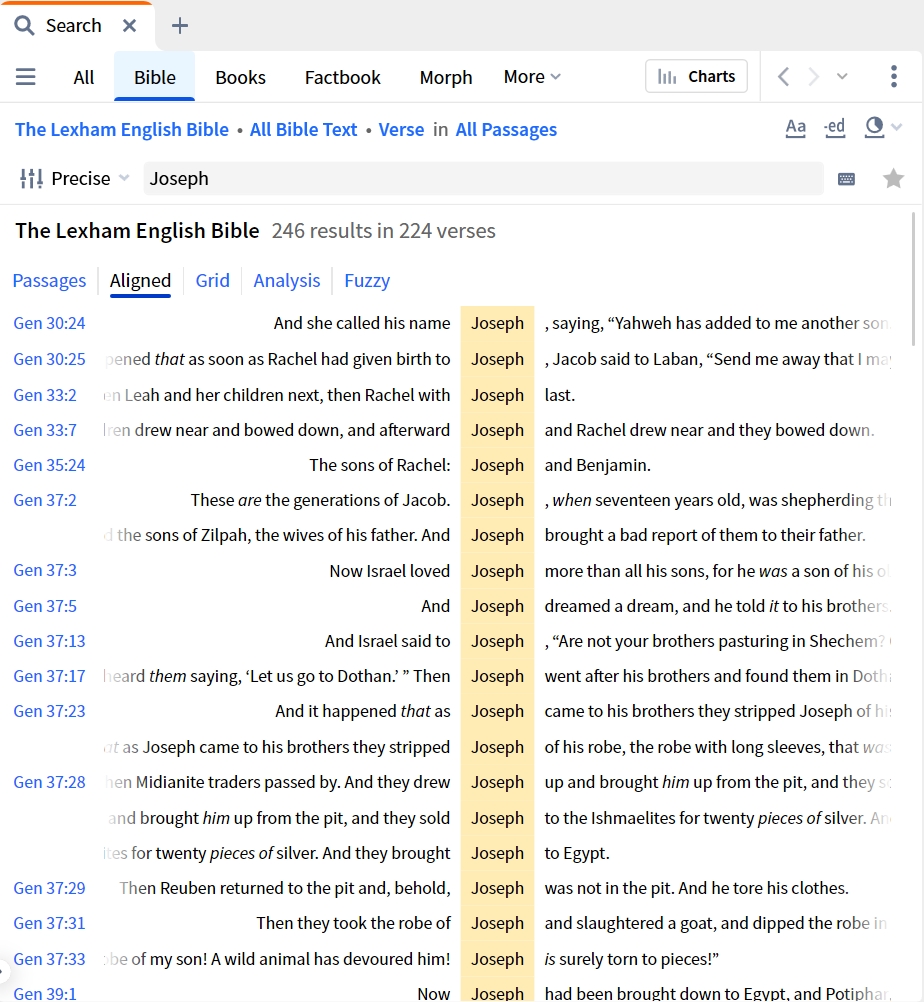
Task: Click '246 results in 224 verses' summary
Action: tap(383, 231)
